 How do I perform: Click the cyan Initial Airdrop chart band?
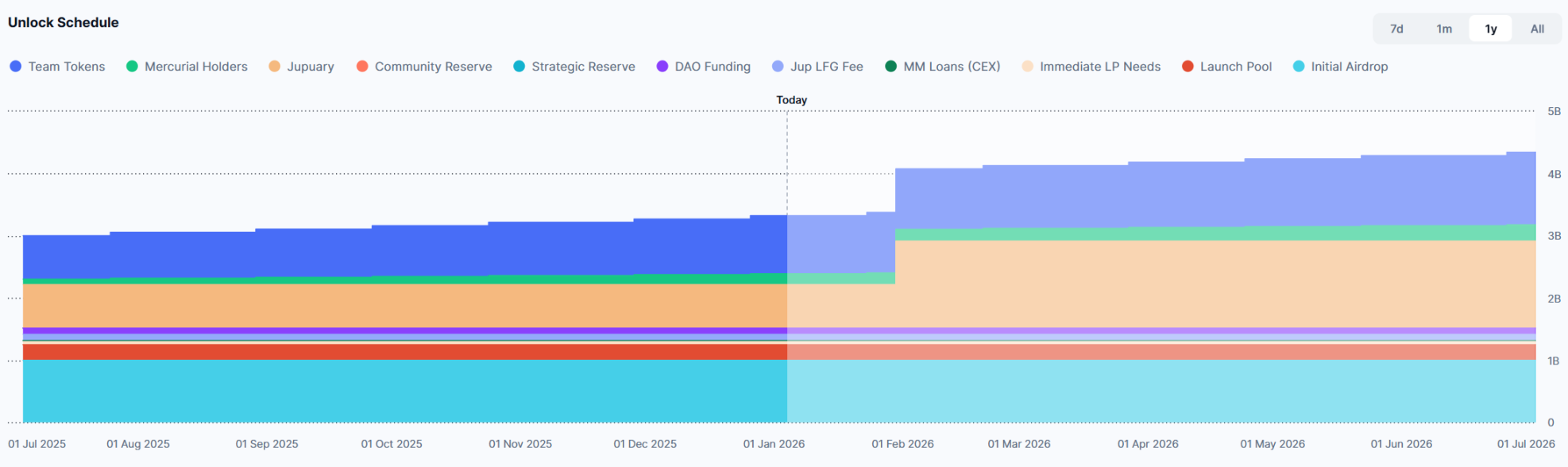point(397,391)
